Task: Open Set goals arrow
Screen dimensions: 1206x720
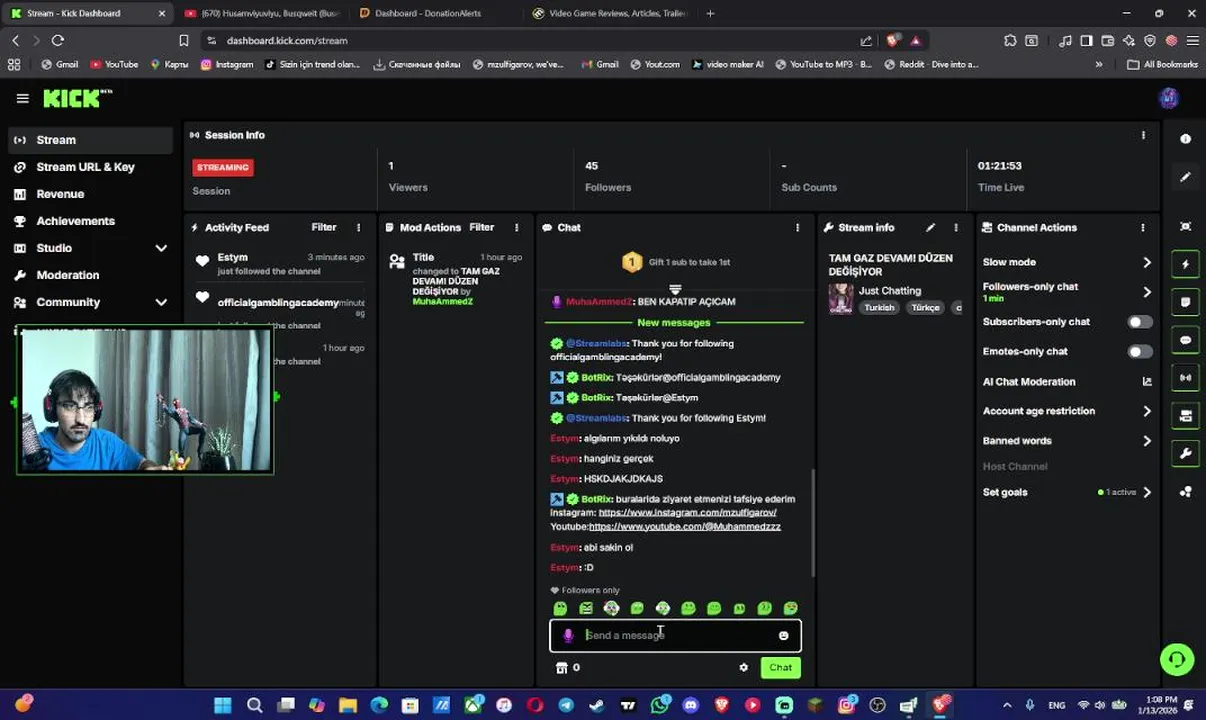Action: (1147, 492)
